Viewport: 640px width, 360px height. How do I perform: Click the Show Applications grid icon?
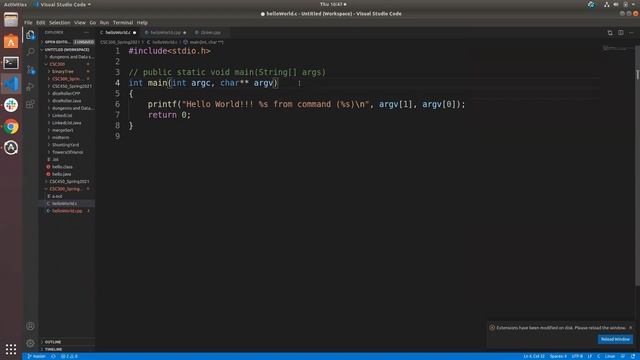(11, 349)
